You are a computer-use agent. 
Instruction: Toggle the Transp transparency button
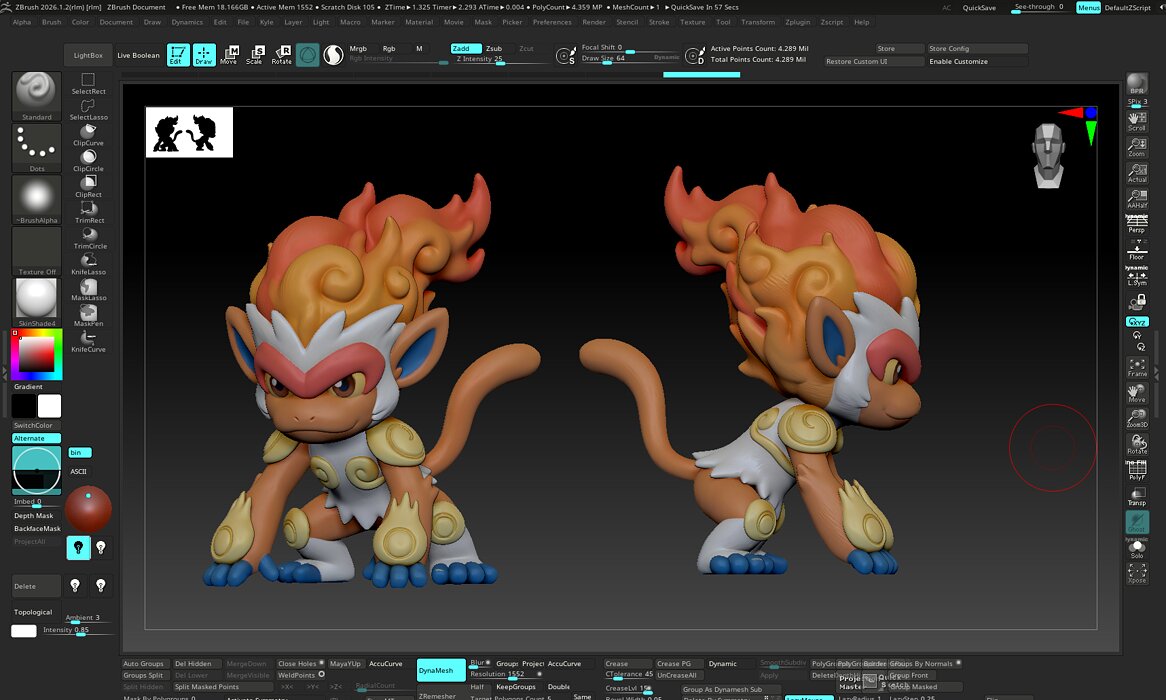click(x=1137, y=496)
